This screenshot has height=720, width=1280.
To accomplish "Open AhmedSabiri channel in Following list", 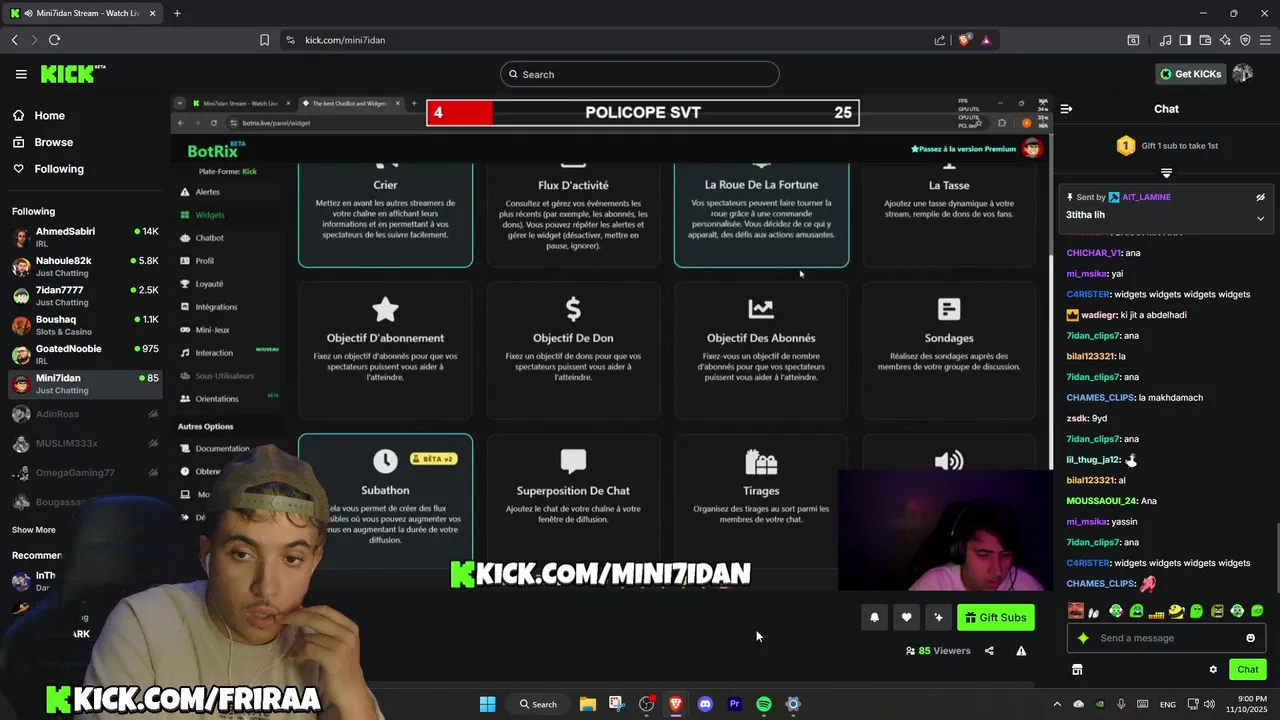I will pos(85,237).
